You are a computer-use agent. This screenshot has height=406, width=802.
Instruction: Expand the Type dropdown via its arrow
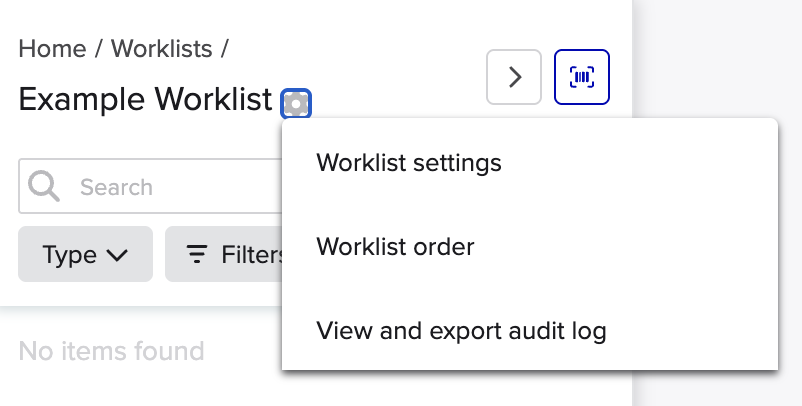(x=117, y=255)
